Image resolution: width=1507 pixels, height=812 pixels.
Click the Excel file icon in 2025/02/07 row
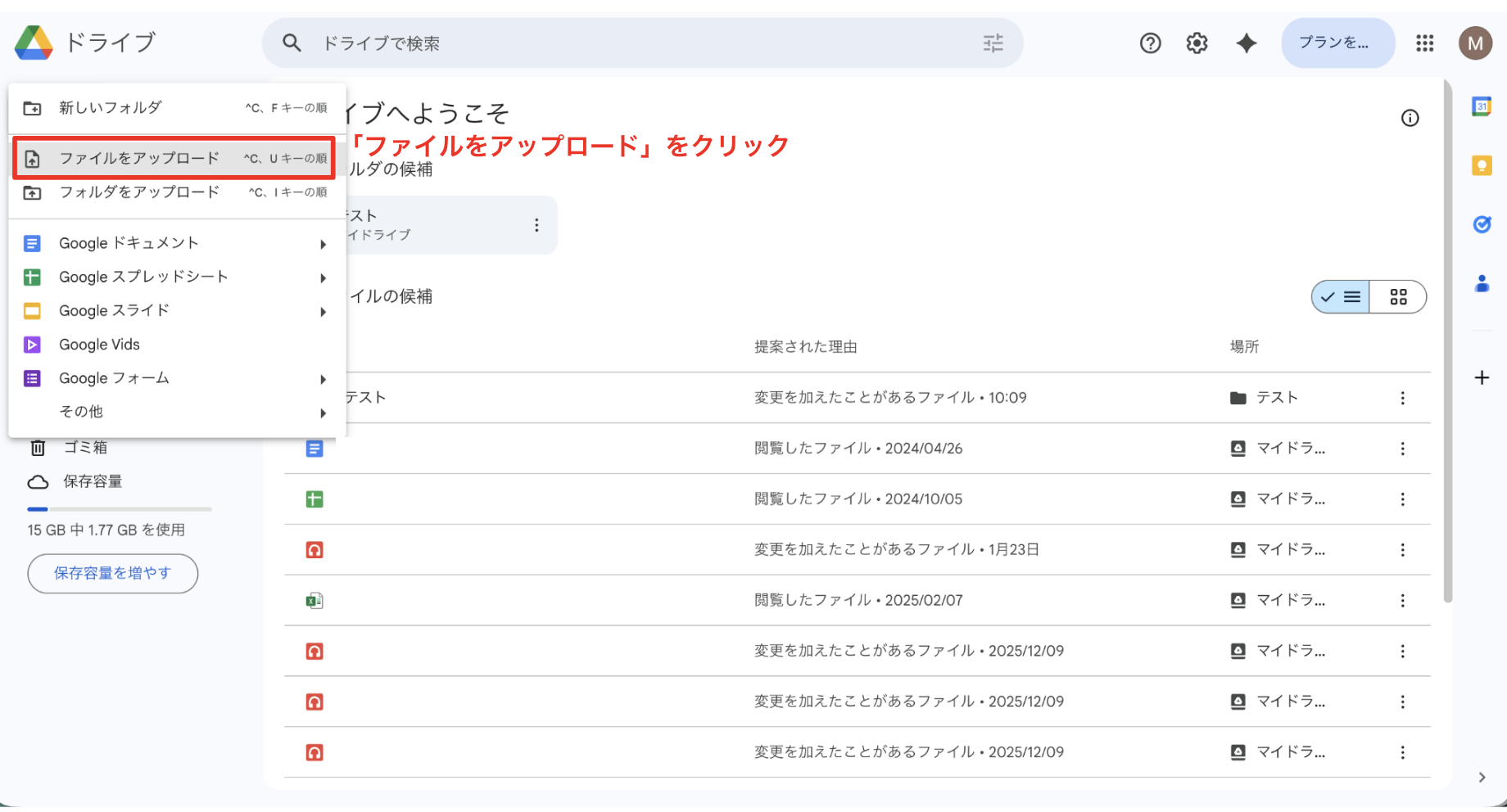click(315, 601)
